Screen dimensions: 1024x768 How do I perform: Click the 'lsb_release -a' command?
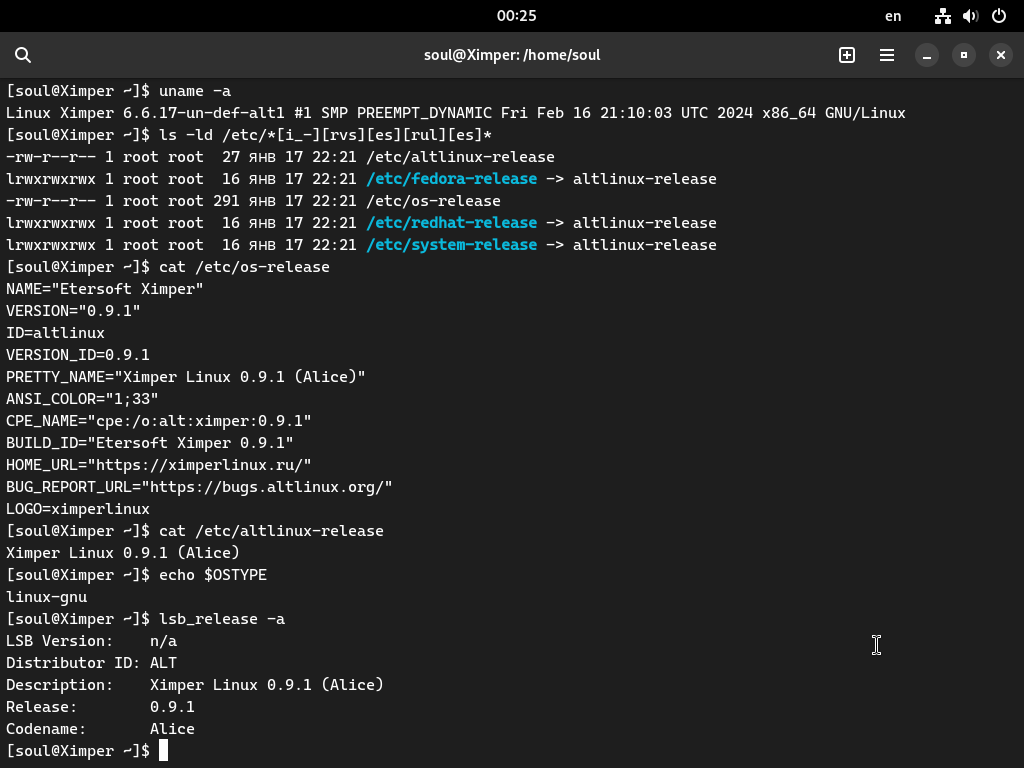tap(222, 619)
